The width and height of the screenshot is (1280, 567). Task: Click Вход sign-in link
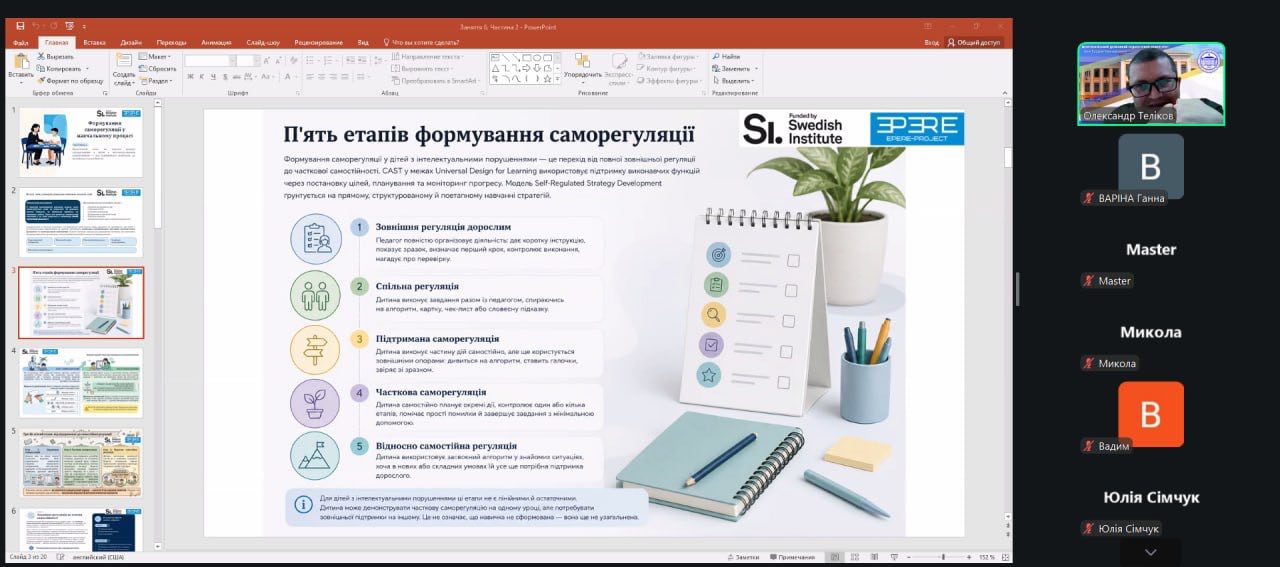click(x=931, y=43)
